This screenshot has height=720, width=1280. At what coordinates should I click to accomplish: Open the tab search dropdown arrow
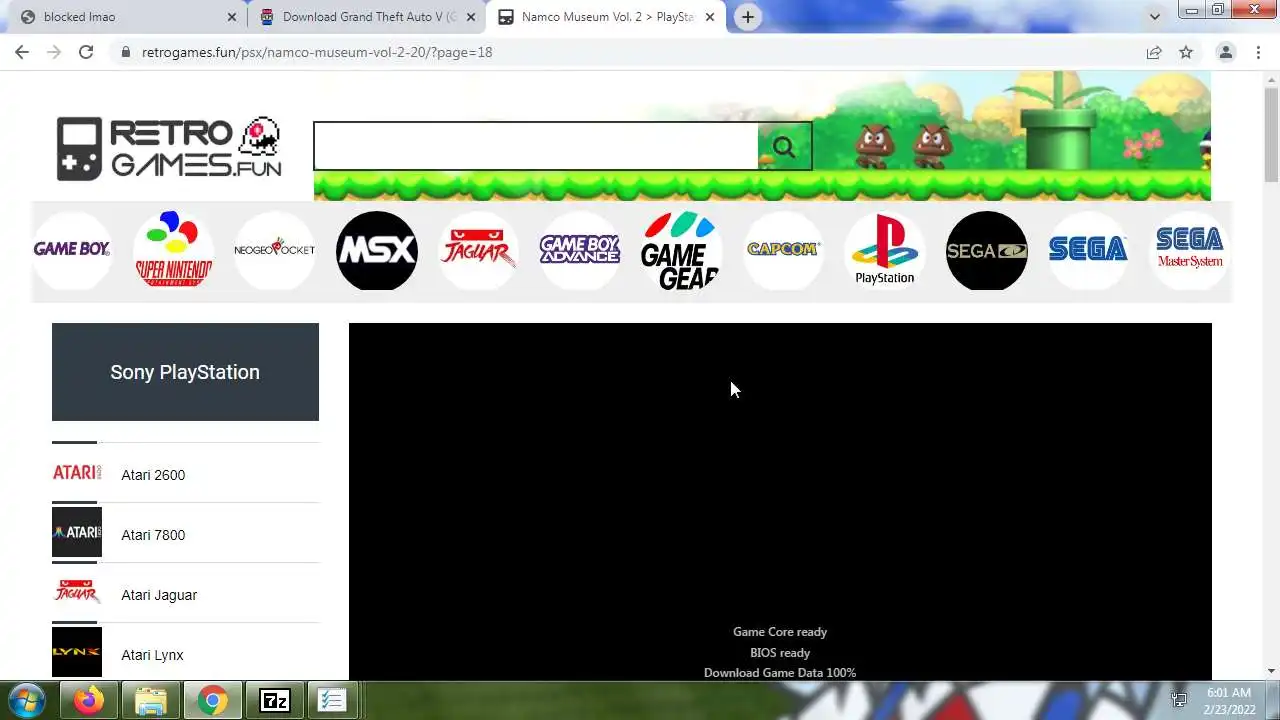1154,17
